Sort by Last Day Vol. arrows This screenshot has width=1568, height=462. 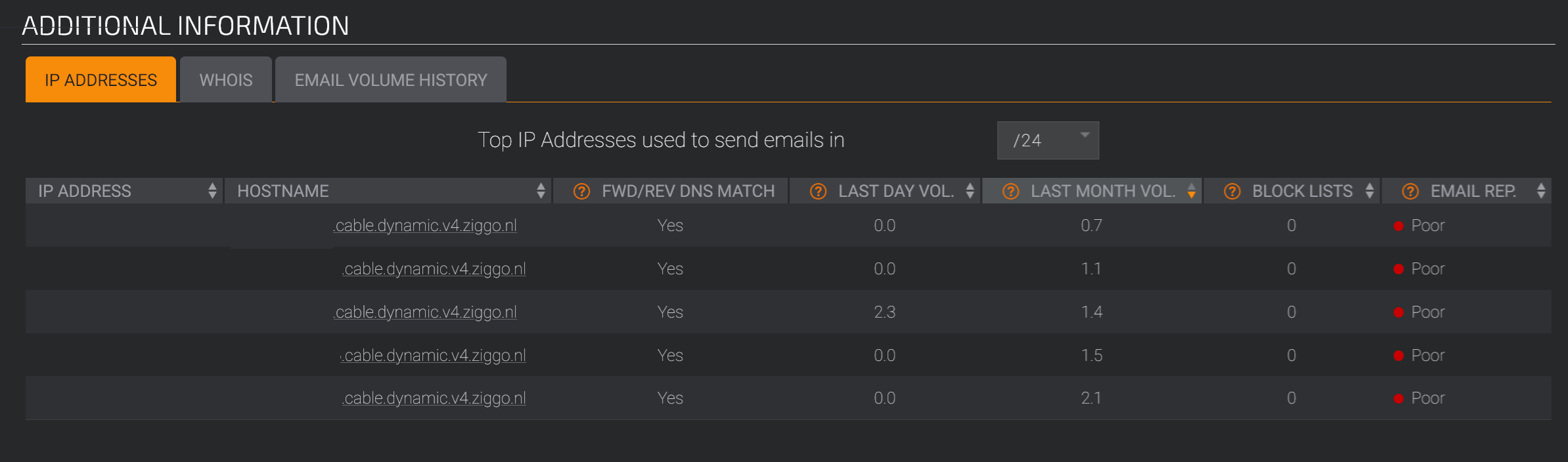coord(970,191)
